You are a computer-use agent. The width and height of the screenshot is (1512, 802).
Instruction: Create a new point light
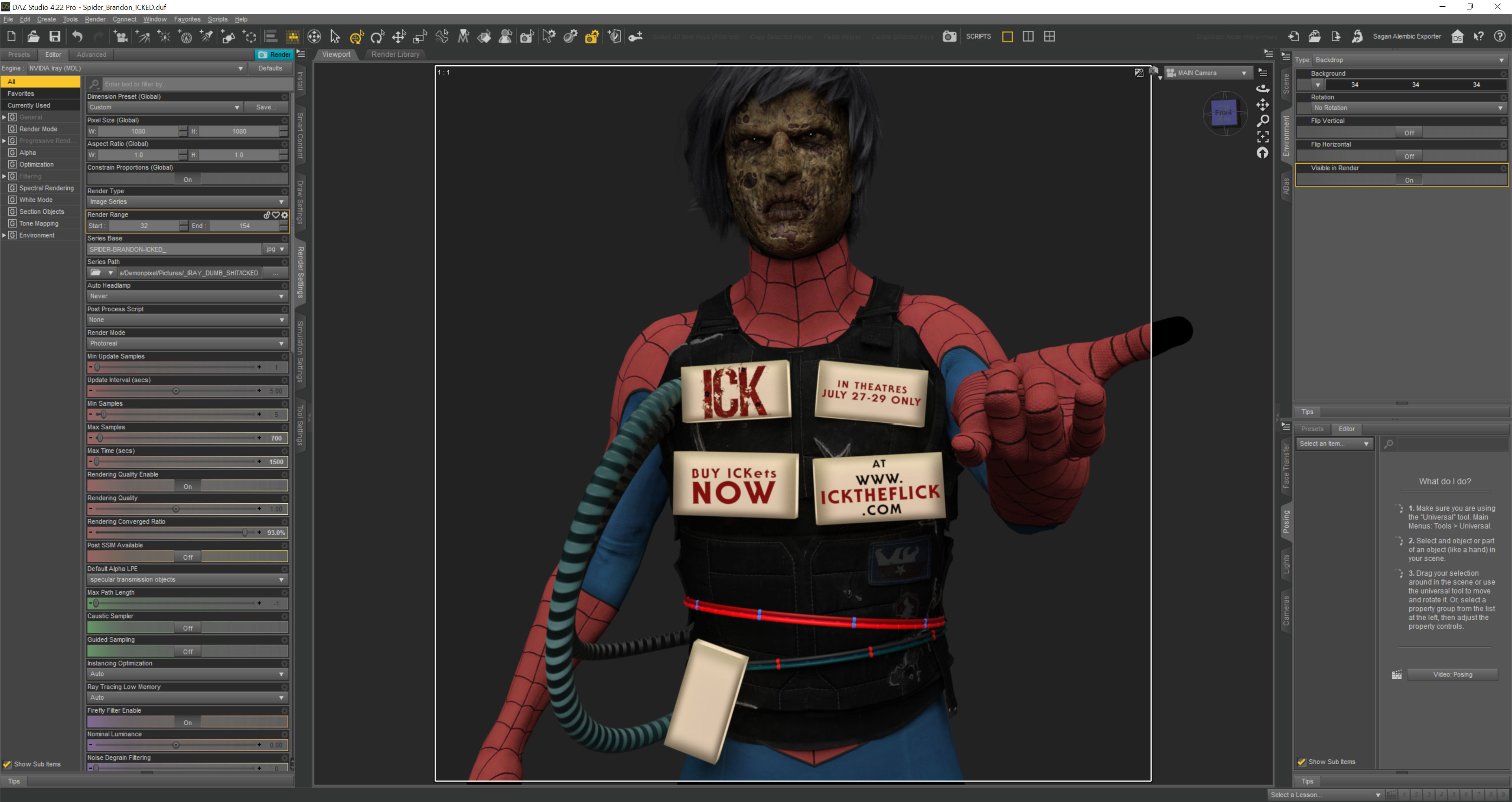point(164,36)
